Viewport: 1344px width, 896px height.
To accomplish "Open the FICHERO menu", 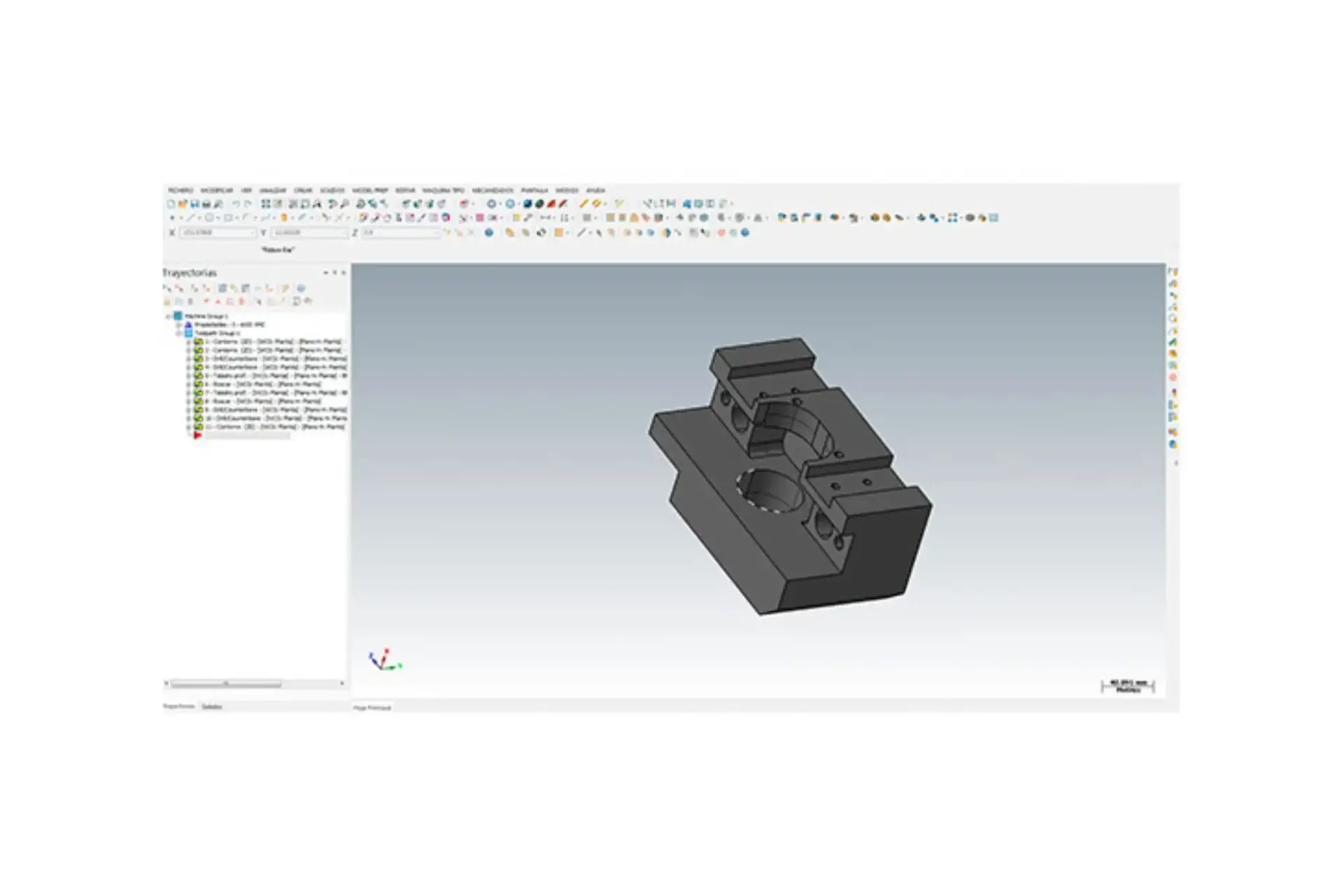I will point(181,190).
